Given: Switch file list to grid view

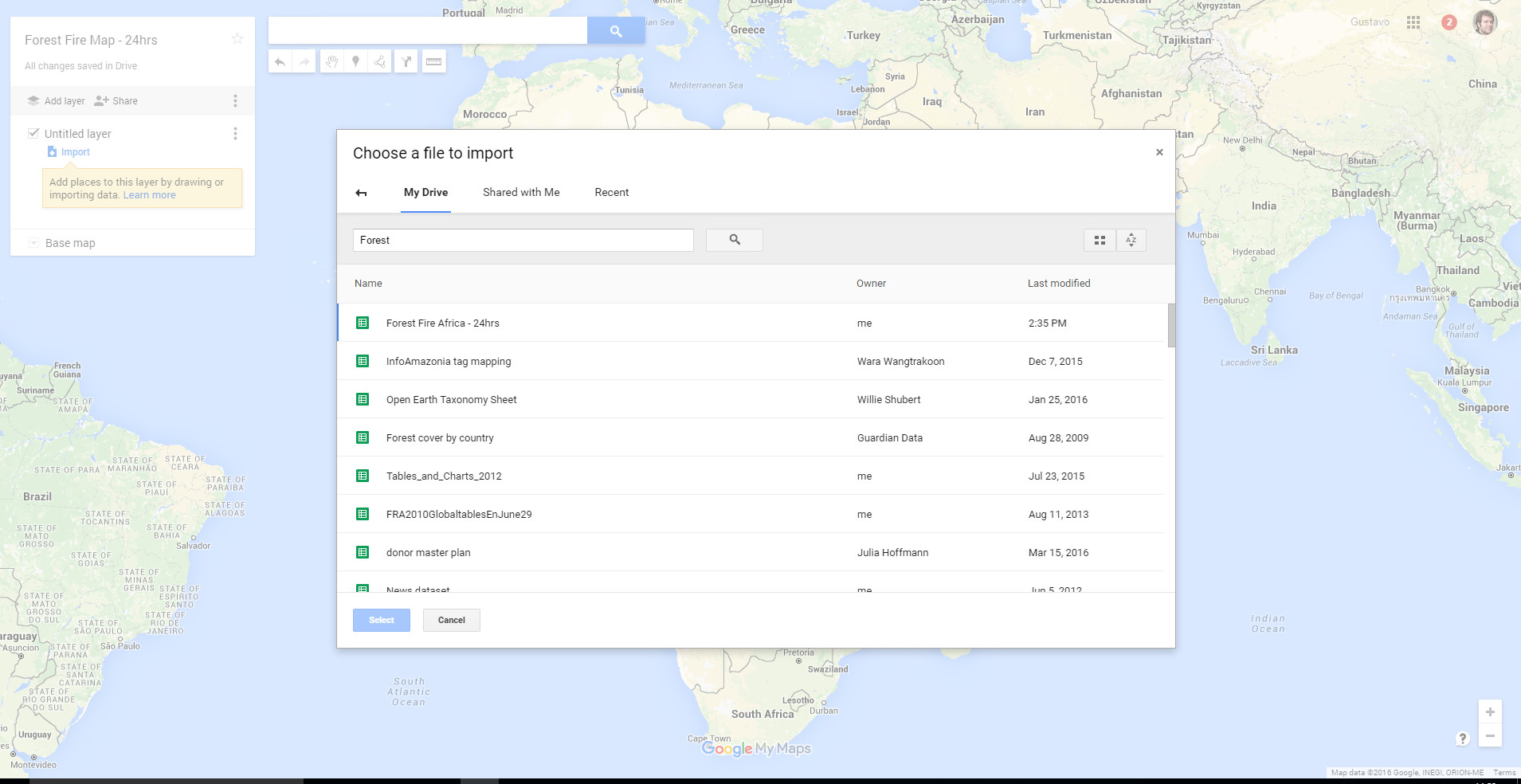Looking at the screenshot, I should pyautogui.click(x=1100, y=240).
